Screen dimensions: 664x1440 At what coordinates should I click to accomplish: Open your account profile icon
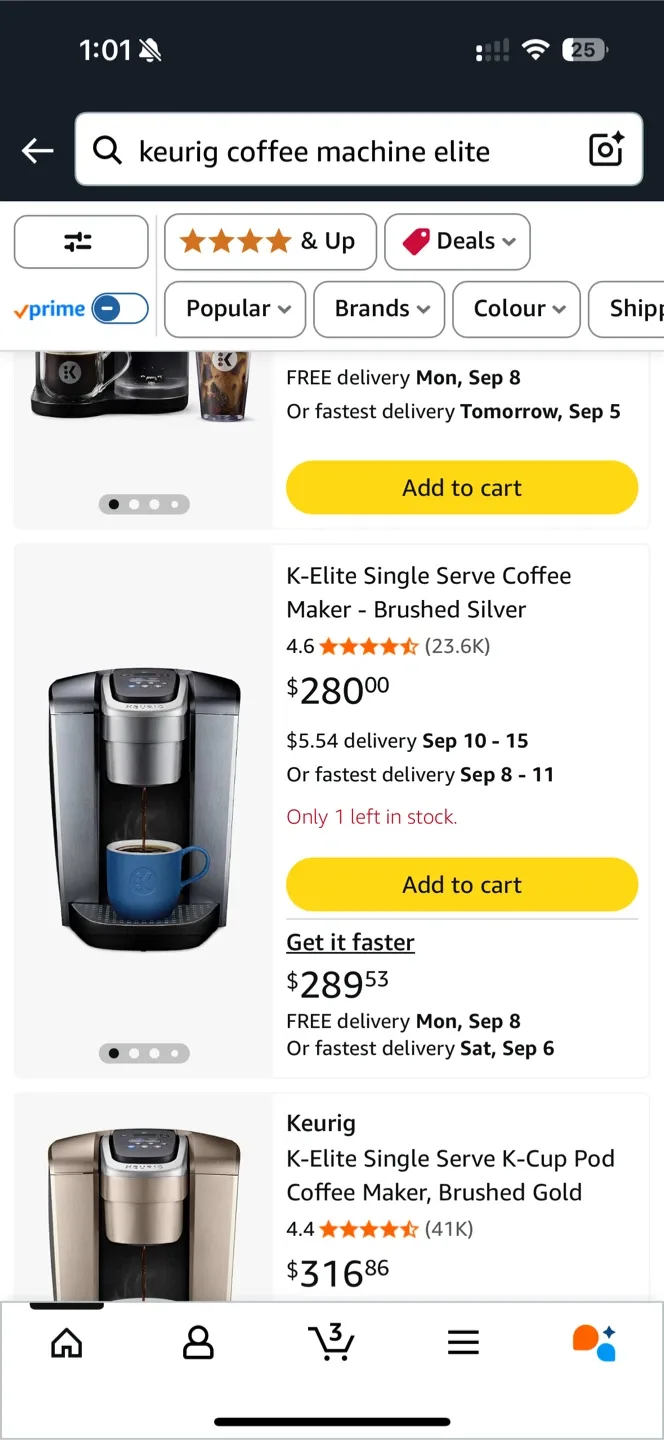tap(198, 1343)
